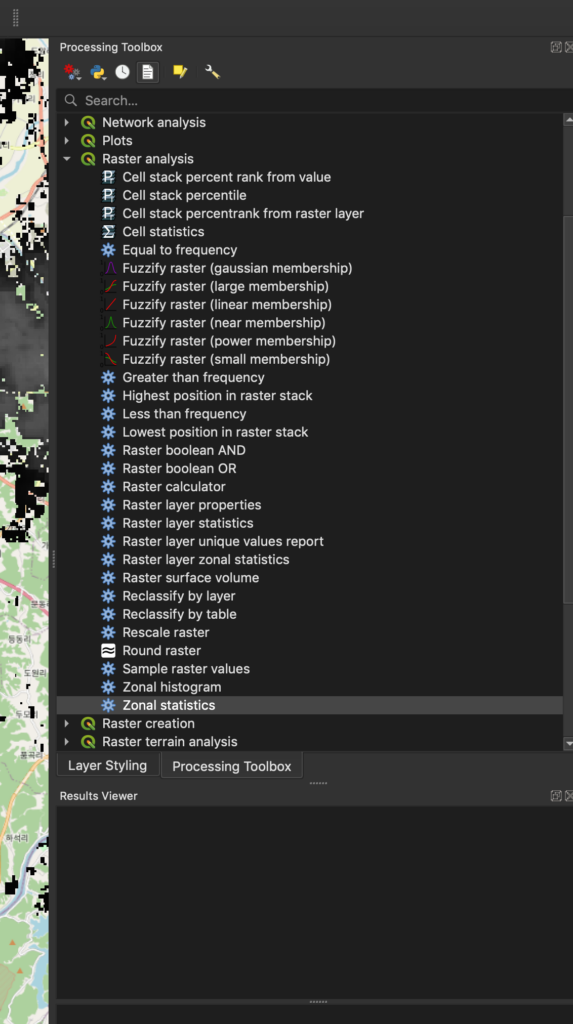Image resolution: width=573 pixels, height=1024 pixels.
Task: Switch to the Processing Toolbox tab
Action: click(x=232, y=766)
